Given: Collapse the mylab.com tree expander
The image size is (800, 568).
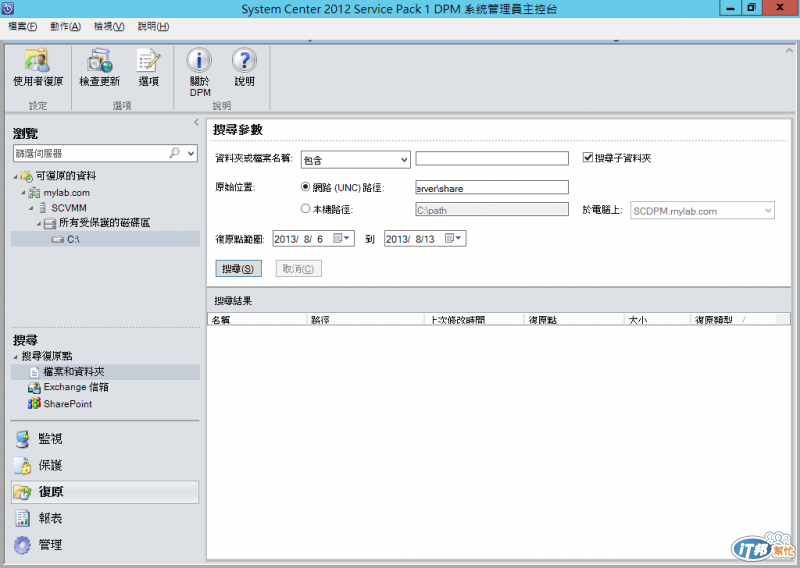Looking at the screenshot, I should (23, 193).
